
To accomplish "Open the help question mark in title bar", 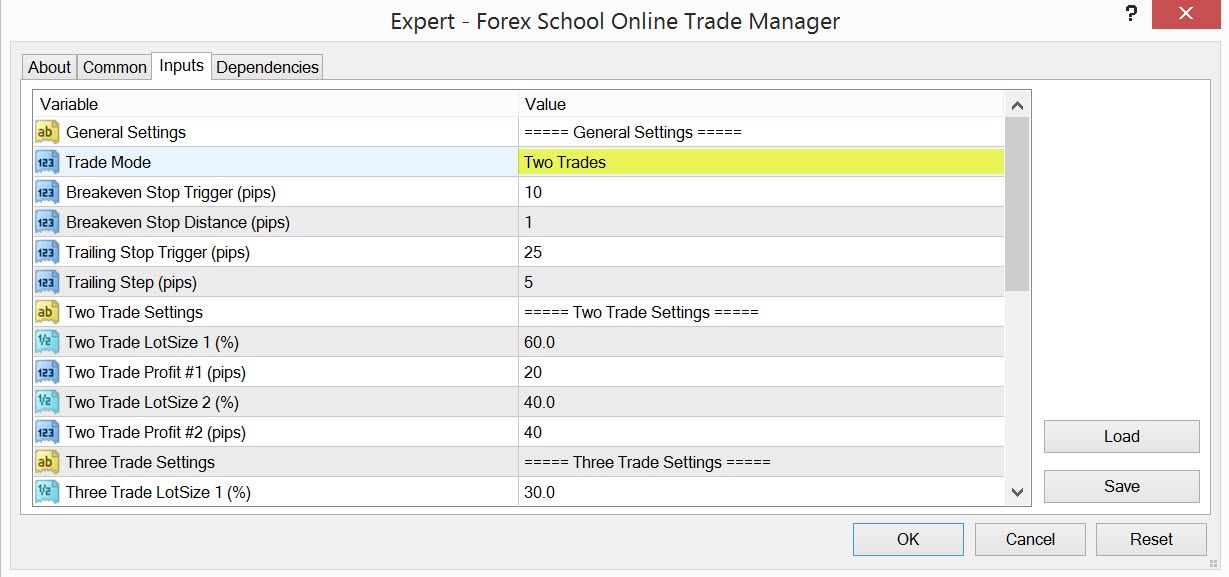I will [x=1131, y=14].
